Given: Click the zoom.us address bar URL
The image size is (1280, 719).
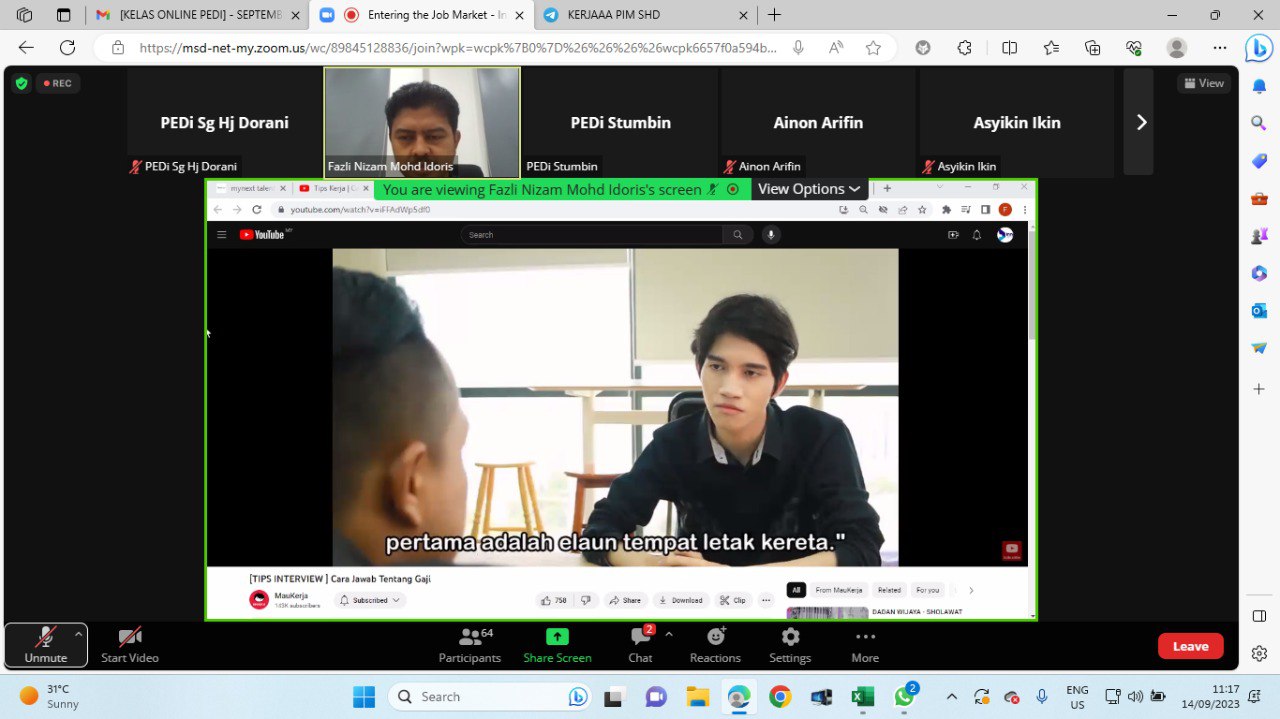Looking at the screenshot, I should point(458,47).
